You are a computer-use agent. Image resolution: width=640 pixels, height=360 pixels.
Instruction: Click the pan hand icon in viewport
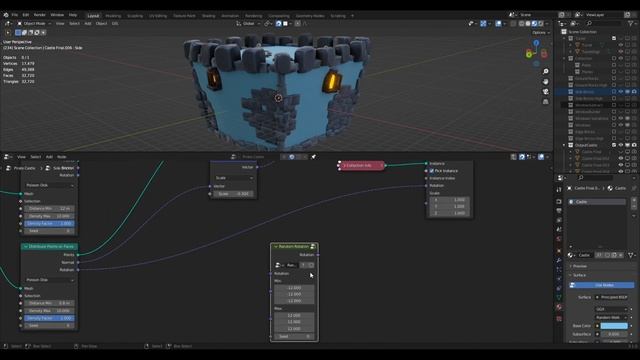[546, 82]
